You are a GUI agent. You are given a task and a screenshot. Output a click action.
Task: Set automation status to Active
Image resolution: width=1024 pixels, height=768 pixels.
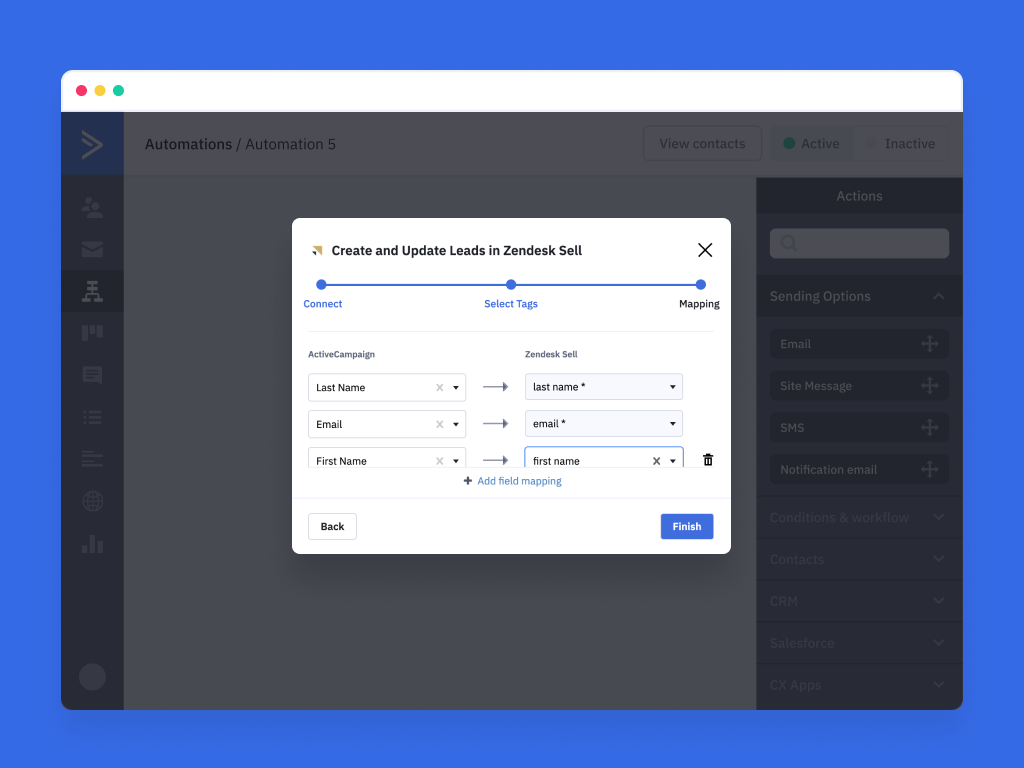pyautogui.click(x=811, y=144)
